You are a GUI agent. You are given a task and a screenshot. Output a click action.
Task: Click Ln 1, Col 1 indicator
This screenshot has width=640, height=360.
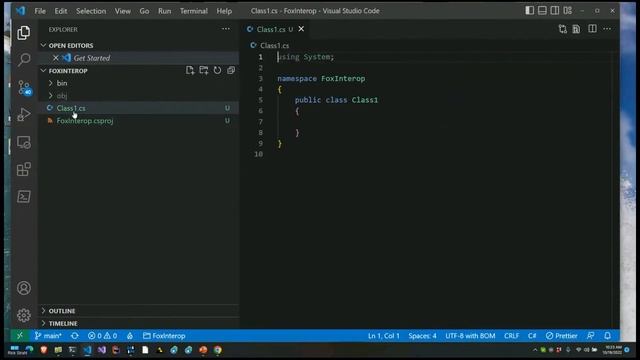tap(384, 336)
